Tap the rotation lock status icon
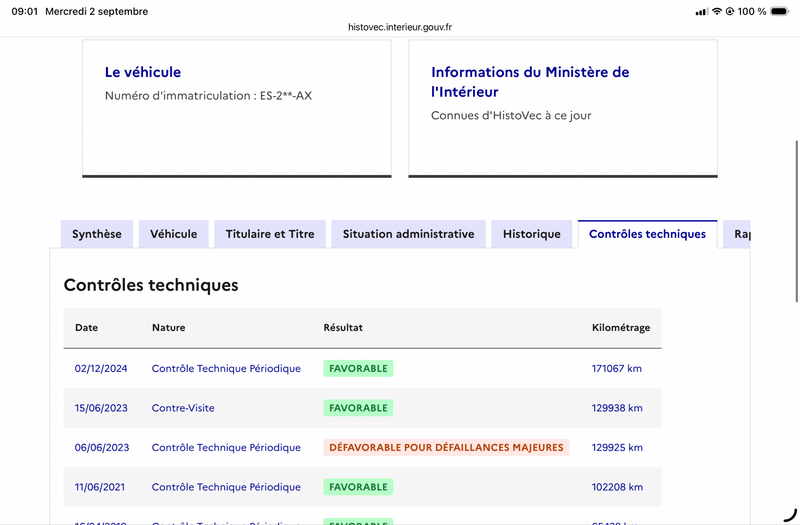This screenshot has height=525, width=800. tap(730, 11)
